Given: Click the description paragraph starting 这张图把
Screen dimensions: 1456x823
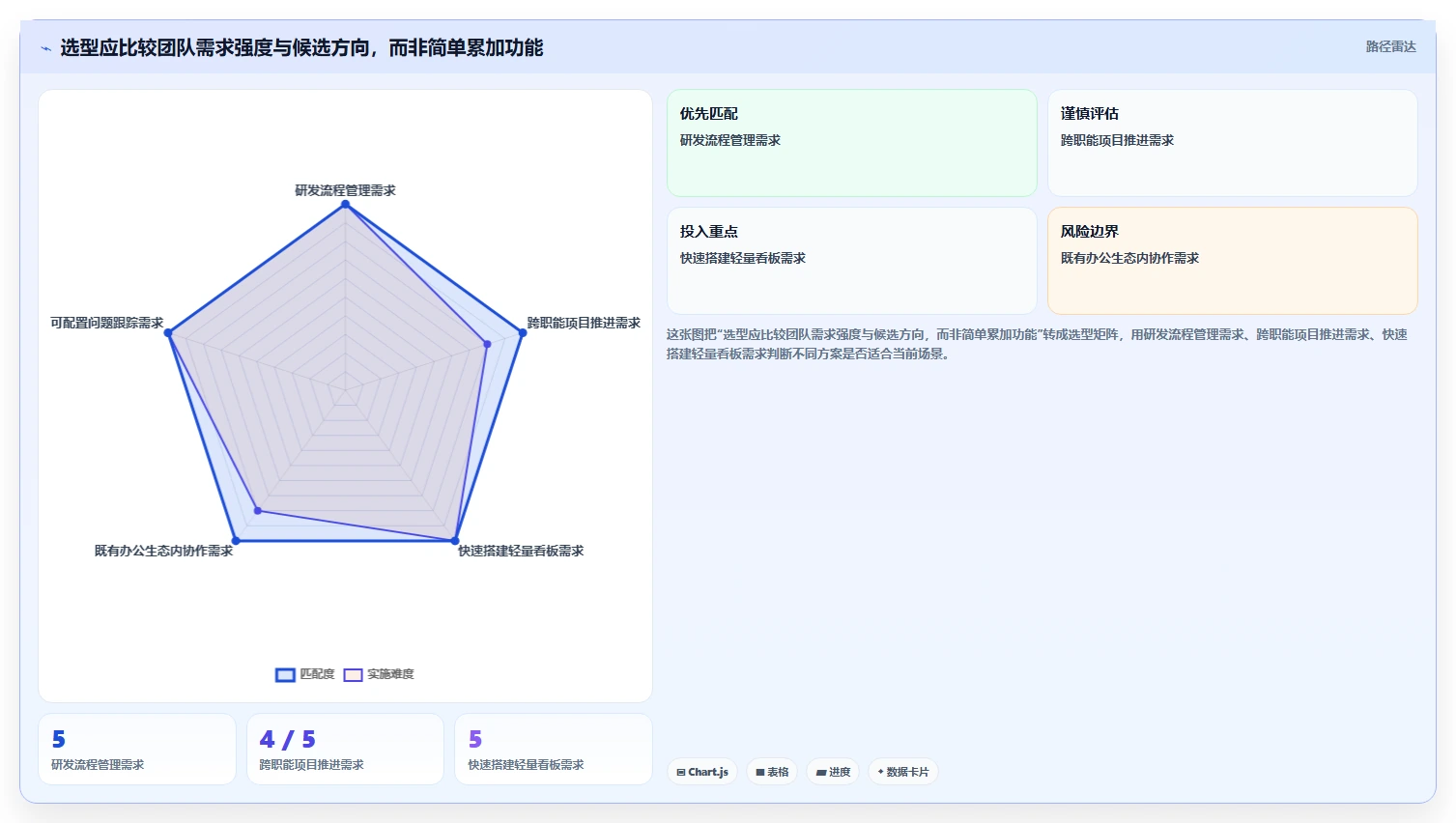Looking at the screenshot, I should [x=1037, y=344].
